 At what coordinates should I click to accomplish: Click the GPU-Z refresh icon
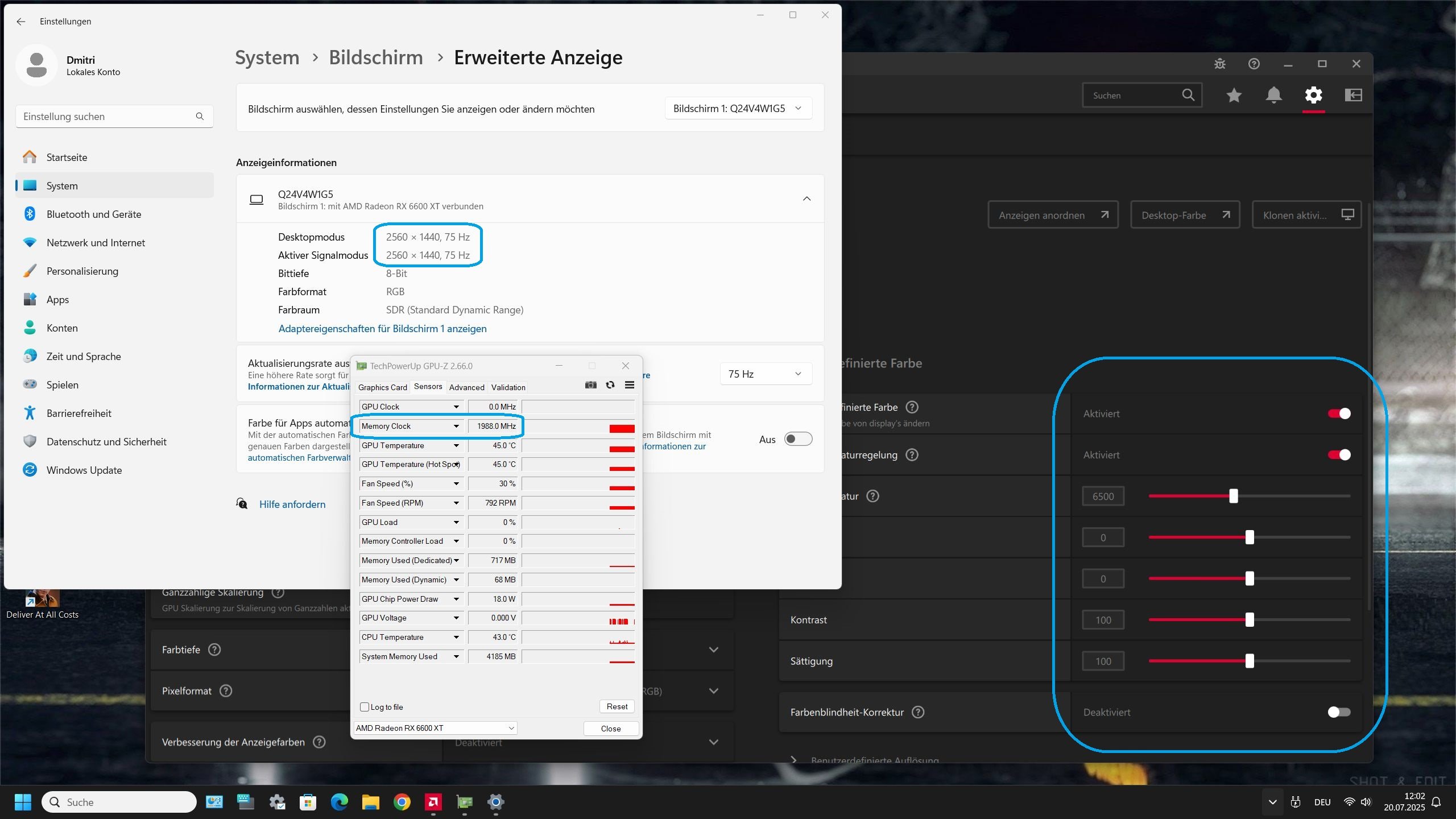click(x=610, y=385)
